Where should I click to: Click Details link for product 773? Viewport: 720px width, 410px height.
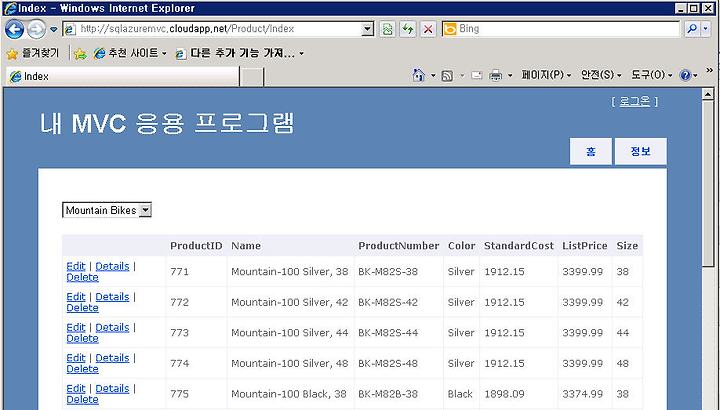point(112,327)
